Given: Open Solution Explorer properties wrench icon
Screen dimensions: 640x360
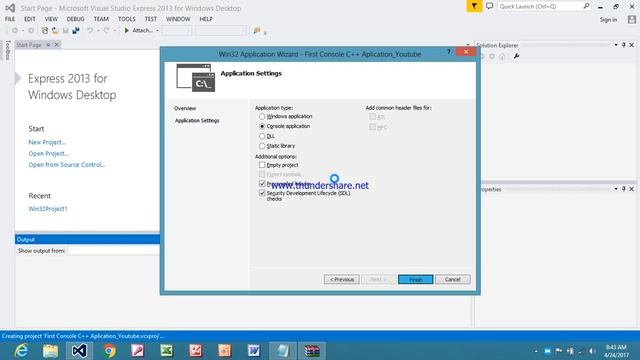Looking at the screenshot, I should click(x=516, y=56).
